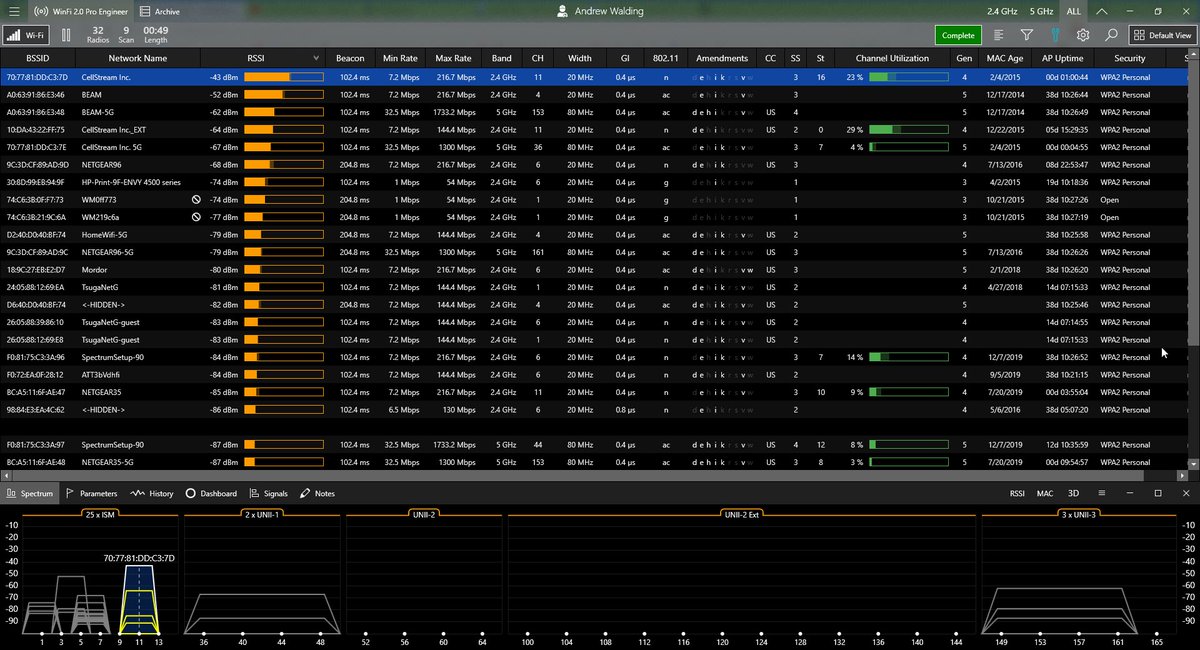
Task: Open the Signals tab
Action: coord(269,493)
